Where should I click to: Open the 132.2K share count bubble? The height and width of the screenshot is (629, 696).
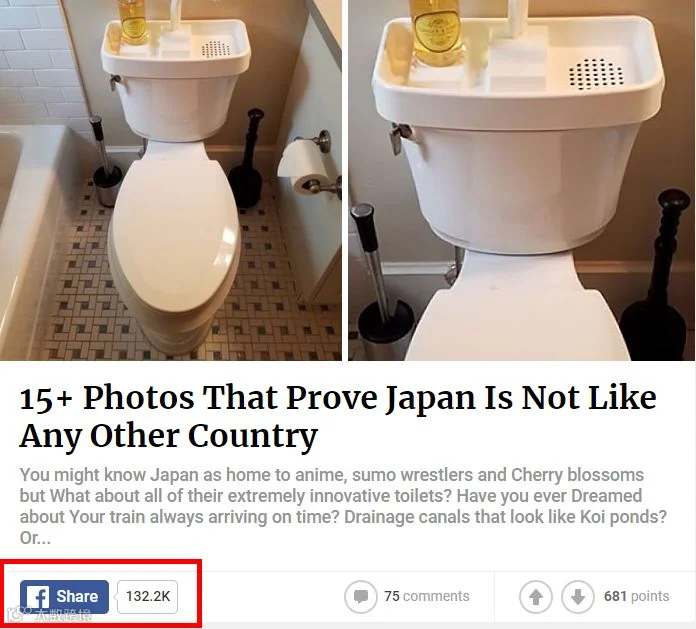click(x=147, y=597)
